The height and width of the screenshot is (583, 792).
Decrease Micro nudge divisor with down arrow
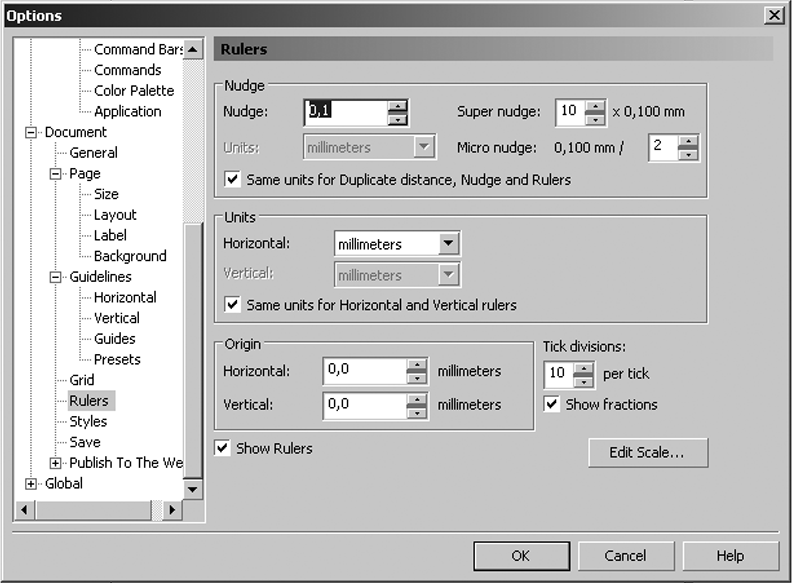(x=688, y=154)
